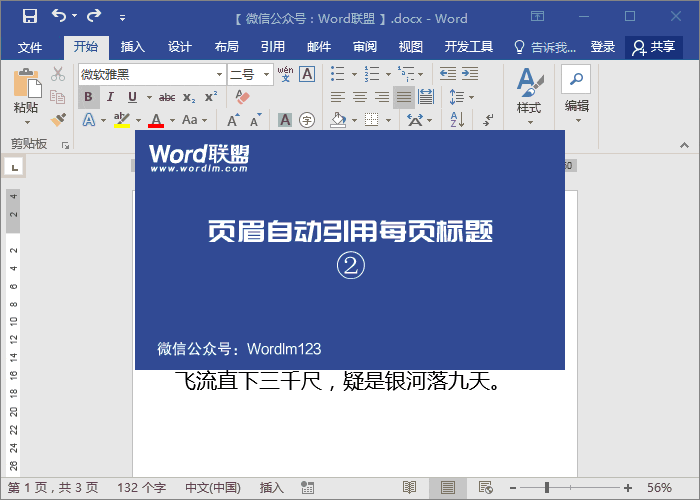Click the 登录 sign-in link

pyautogui.click(x=603, y=46)
